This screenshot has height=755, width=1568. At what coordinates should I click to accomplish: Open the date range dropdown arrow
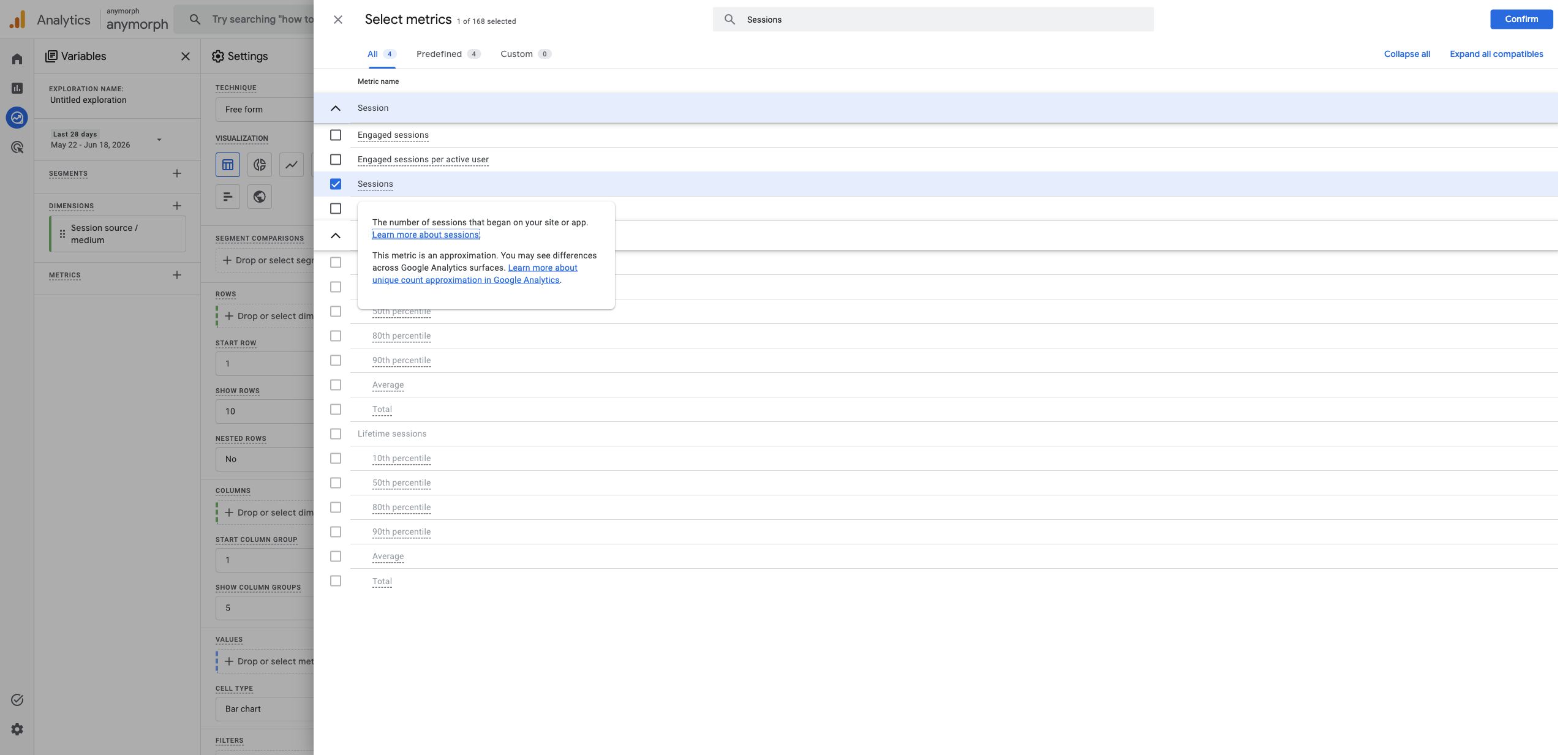[159, 140]
